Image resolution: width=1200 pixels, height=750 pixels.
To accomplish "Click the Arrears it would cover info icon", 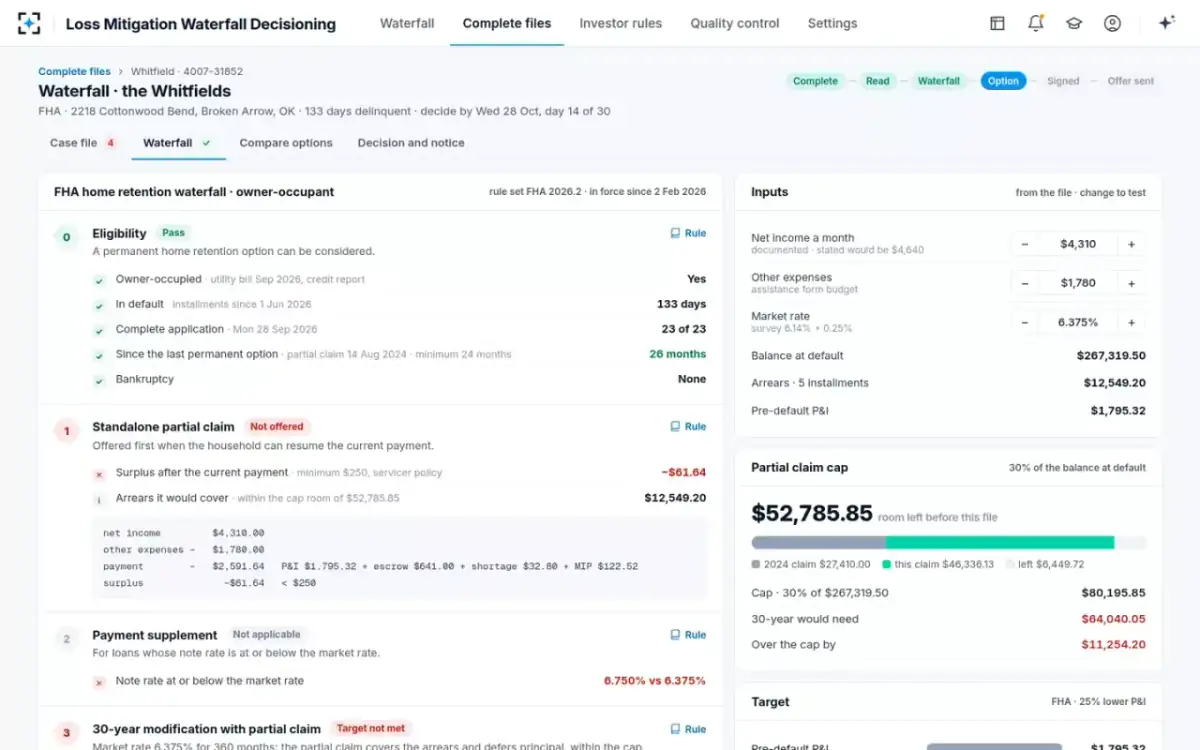I will coord(99,499).
